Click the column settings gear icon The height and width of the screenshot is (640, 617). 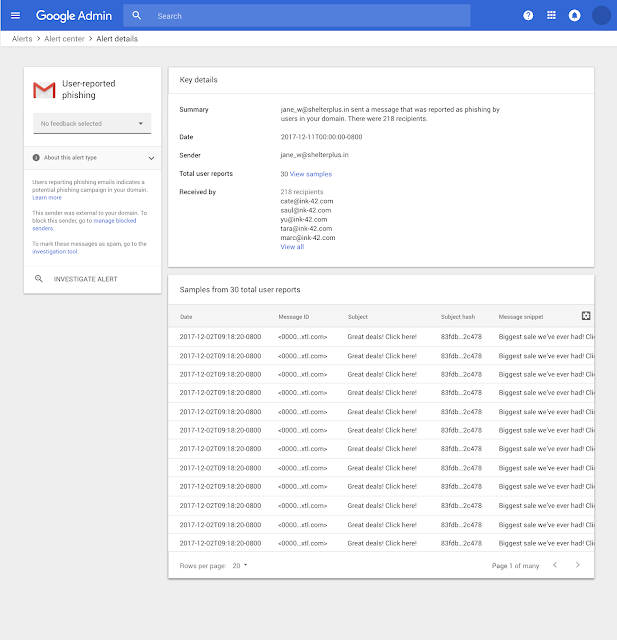[586, 316]
